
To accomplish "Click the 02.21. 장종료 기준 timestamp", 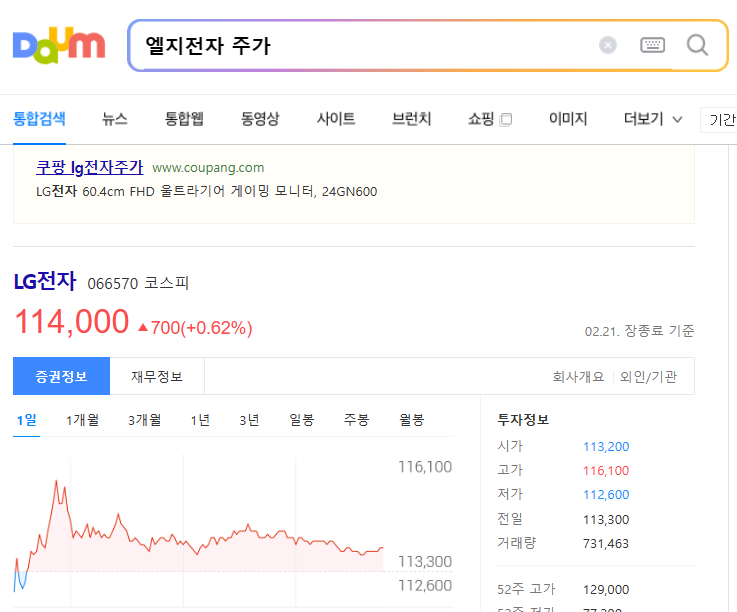I will 639,331.
